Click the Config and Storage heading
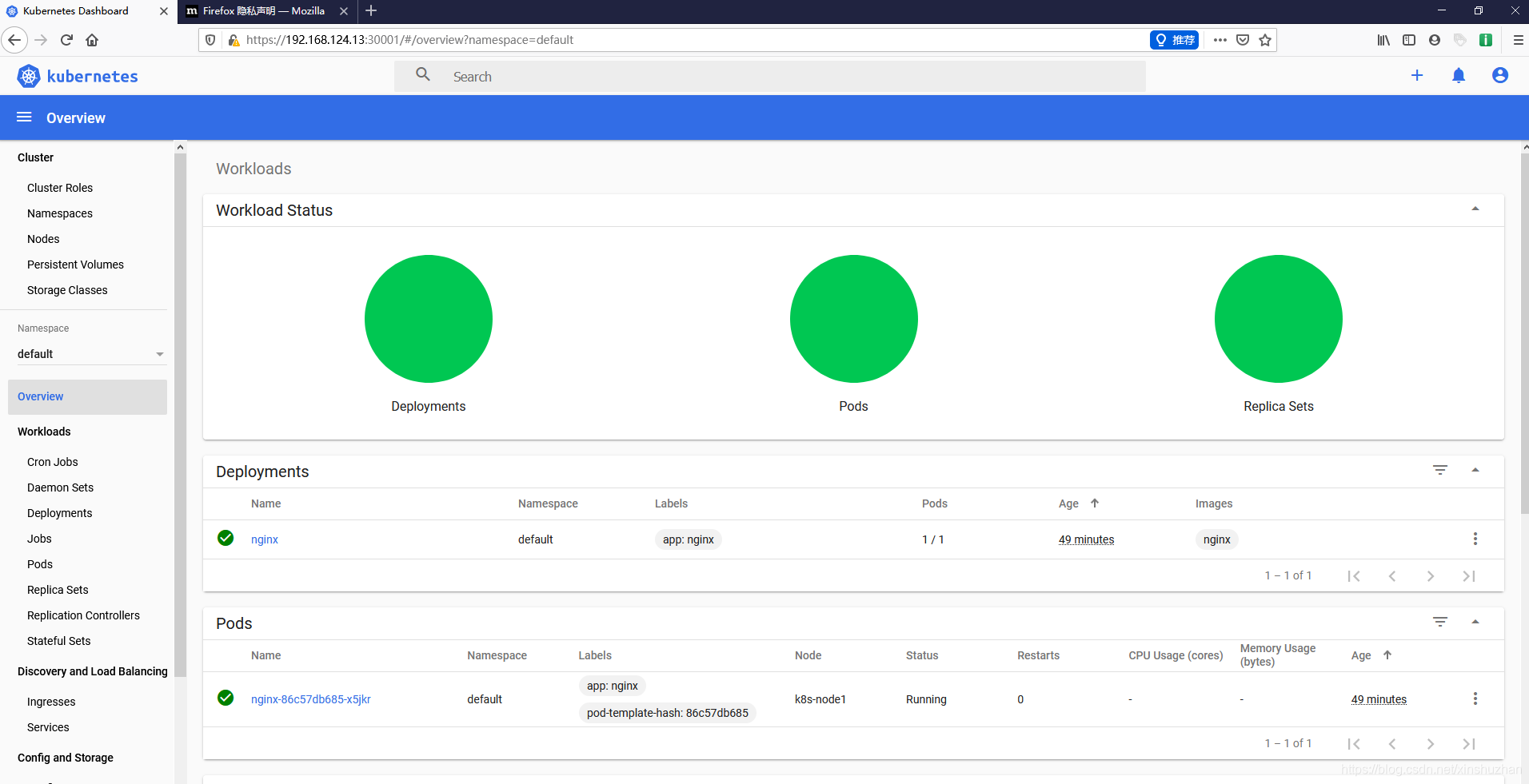Image resolution: width=1529 pixels, height=784 pixels. click(x=66, y=758)
